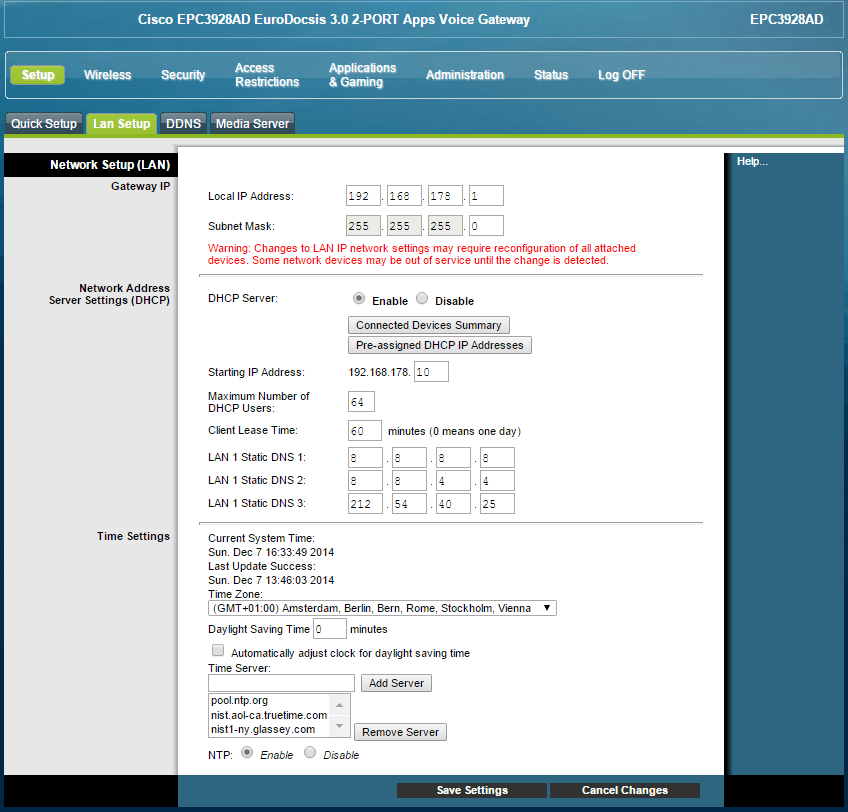Viewport: 848px width, 812px height.
Task: Open the Help link
Action: point(752,161)
